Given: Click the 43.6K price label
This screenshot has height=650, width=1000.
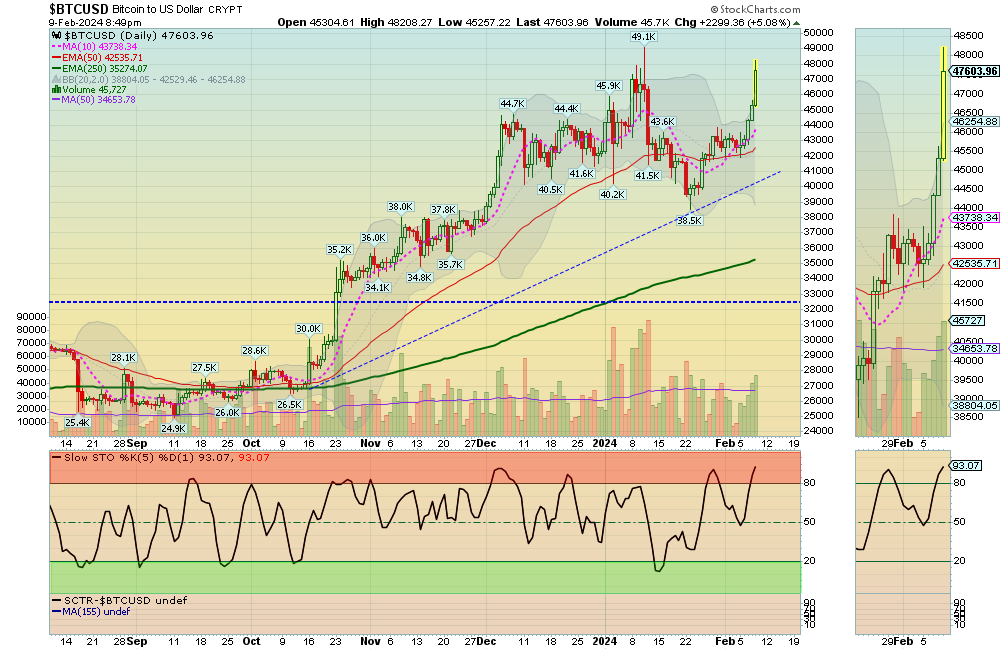Looking at the screenshot, I should (x=662, y=122).
